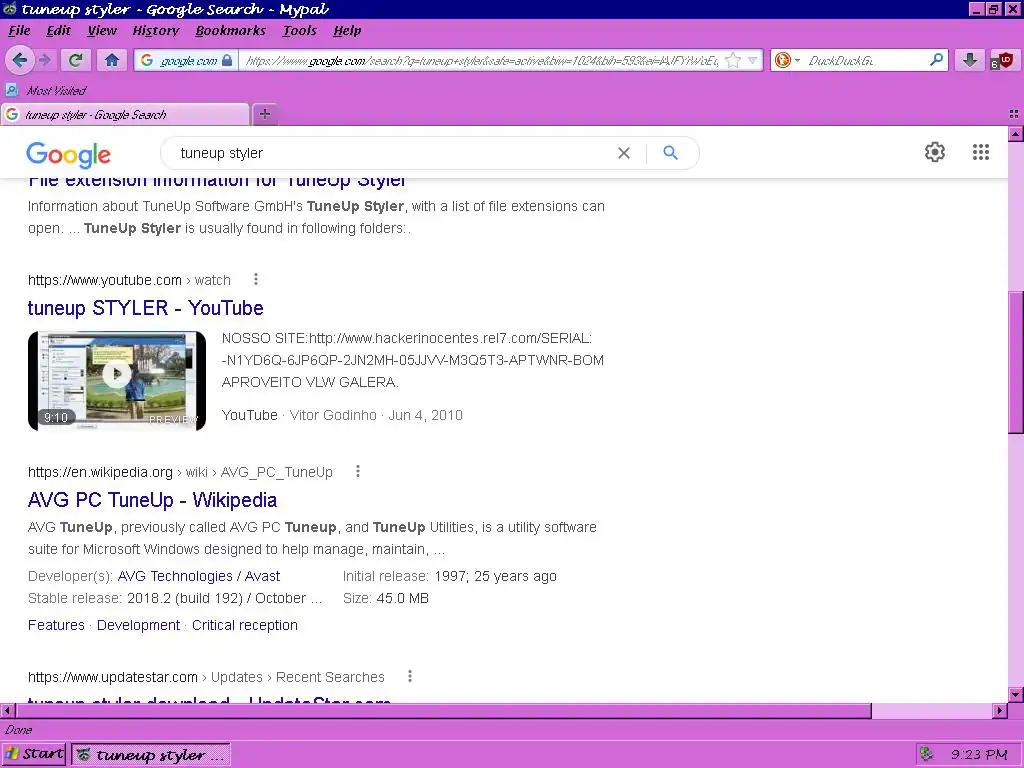The height and width of the screenshot is (768, 1024).
Task: Click the vertical scrollbar up arrow
Action: pyautogui.click(x=1016, y=134)
